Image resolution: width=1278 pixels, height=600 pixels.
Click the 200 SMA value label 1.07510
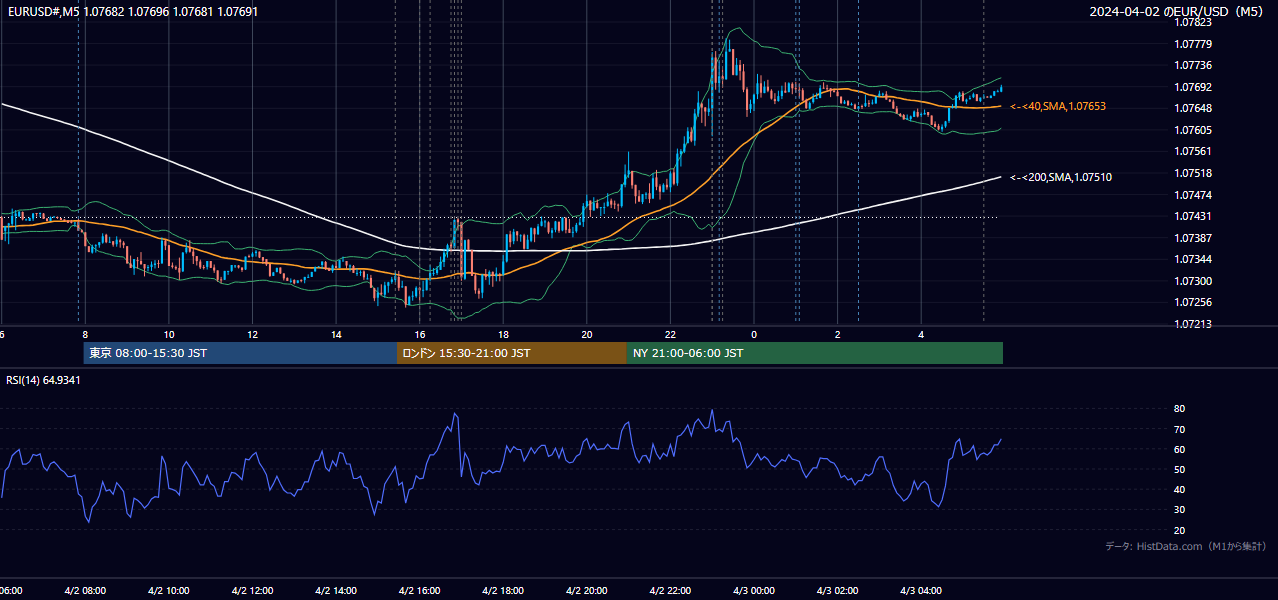pos(1061,177)
